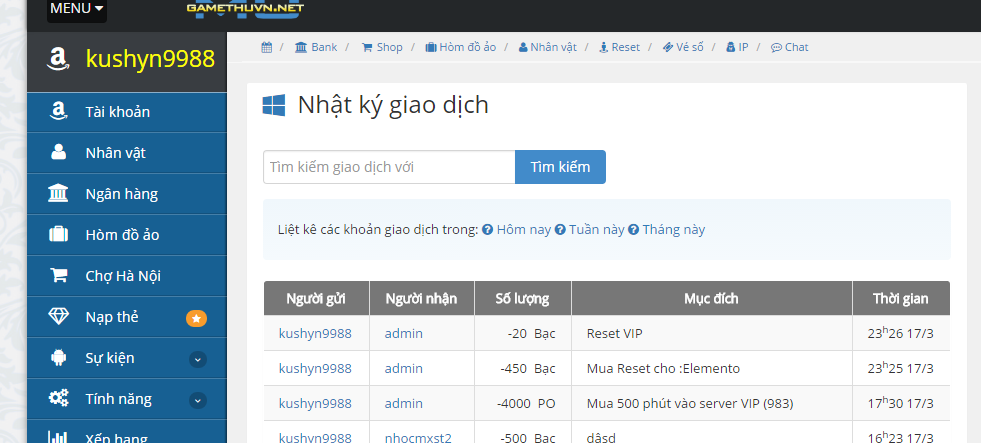Click the question icon before Tuần này

[561, 230]
